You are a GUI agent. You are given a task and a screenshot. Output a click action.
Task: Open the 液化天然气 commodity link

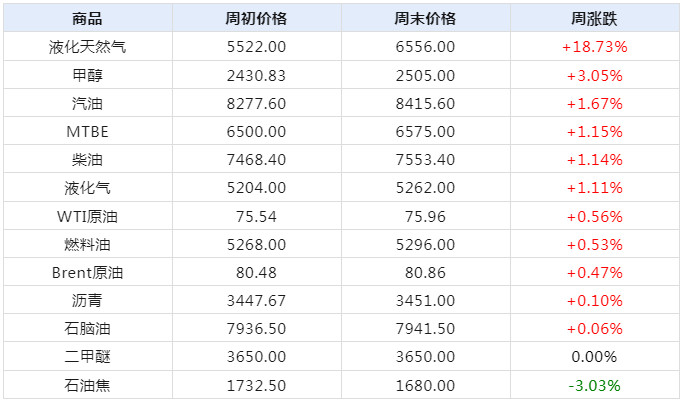[x=87, y=47]
